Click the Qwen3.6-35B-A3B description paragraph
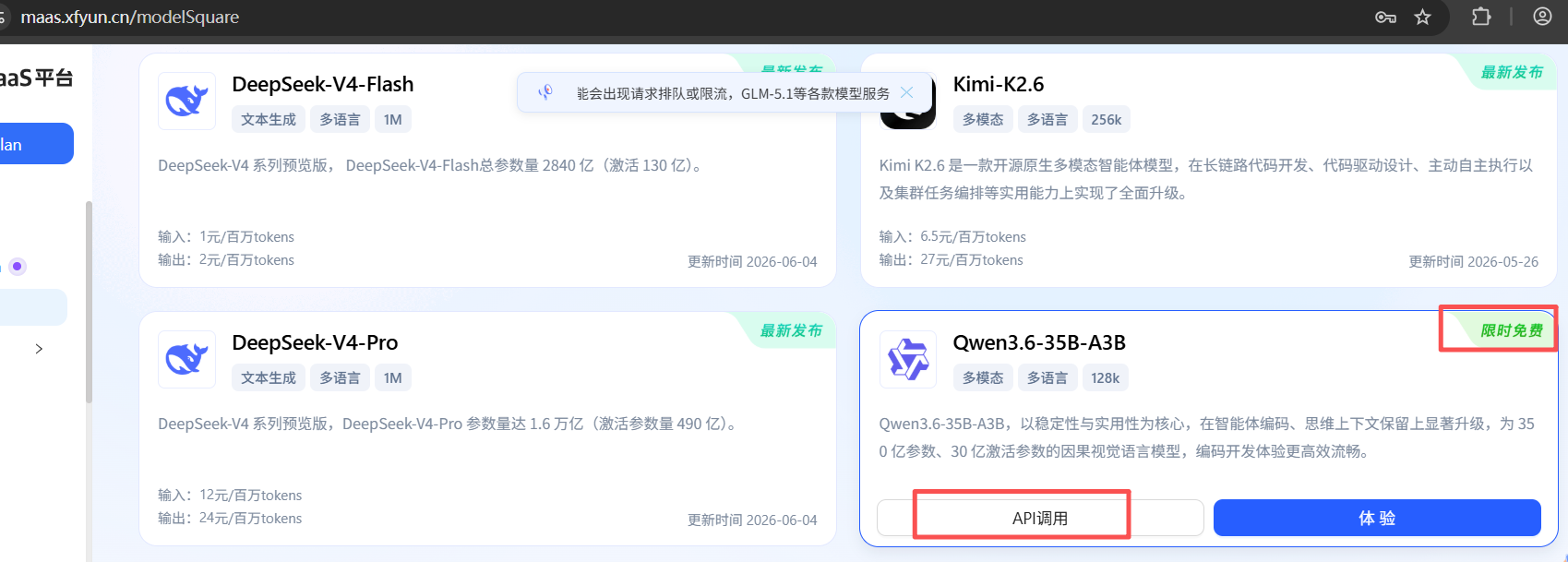Viewport: 1568px width, 562px height. tap(1206, 437)
